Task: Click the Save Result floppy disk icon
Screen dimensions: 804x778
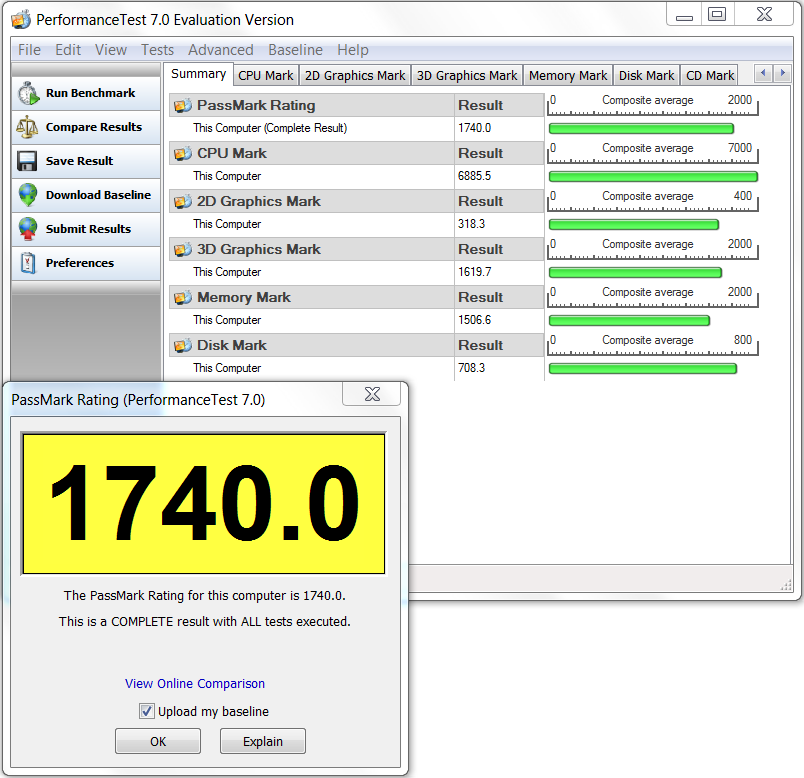Action: click(27, 161)
